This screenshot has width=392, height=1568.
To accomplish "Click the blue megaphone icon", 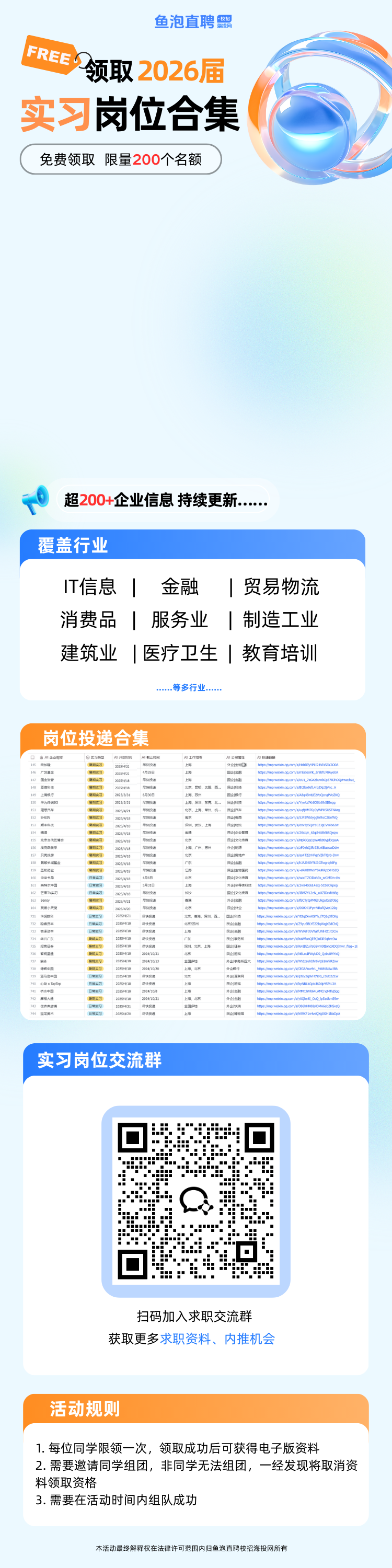I will point(36,499).
